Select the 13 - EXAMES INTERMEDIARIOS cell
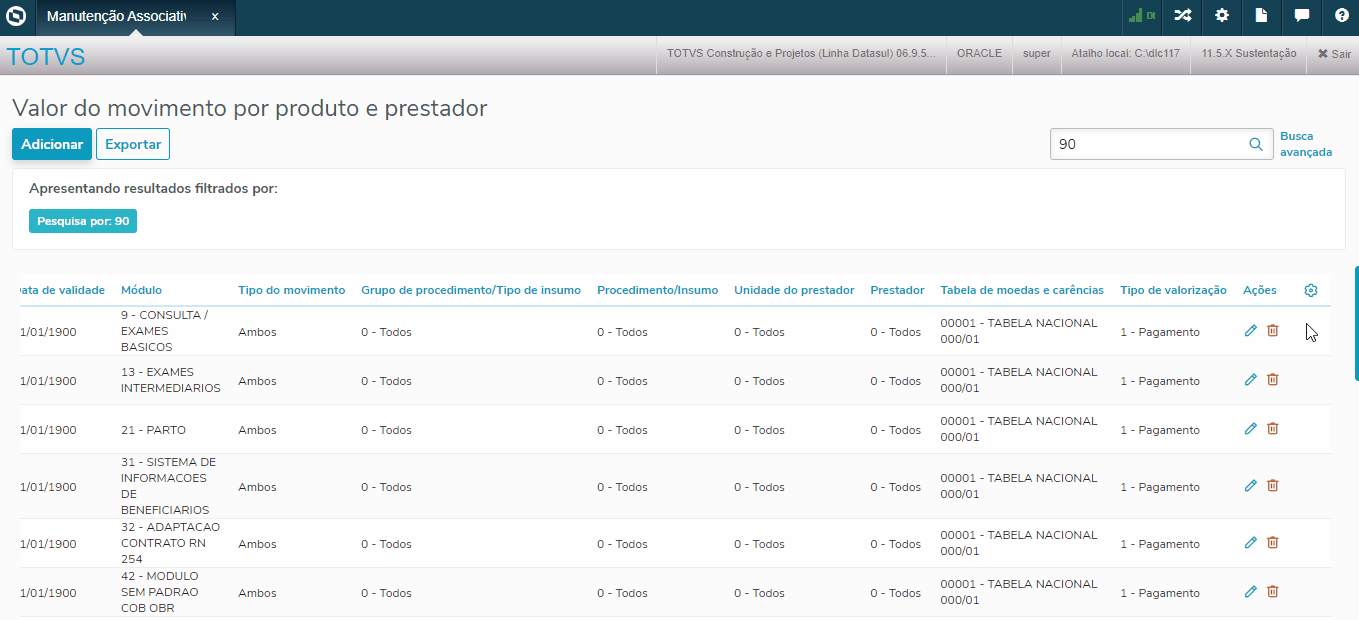The width and height of the screenshot is (1359, 620). (x=170, y=380)
